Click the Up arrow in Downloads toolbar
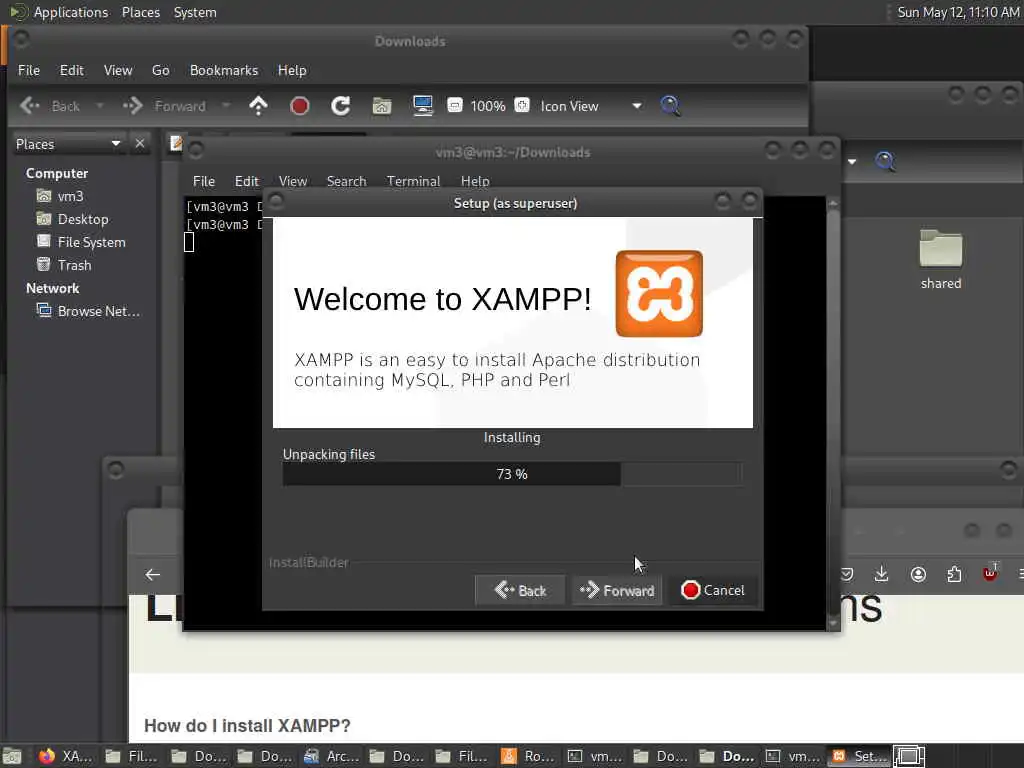 tap(259, 106)
